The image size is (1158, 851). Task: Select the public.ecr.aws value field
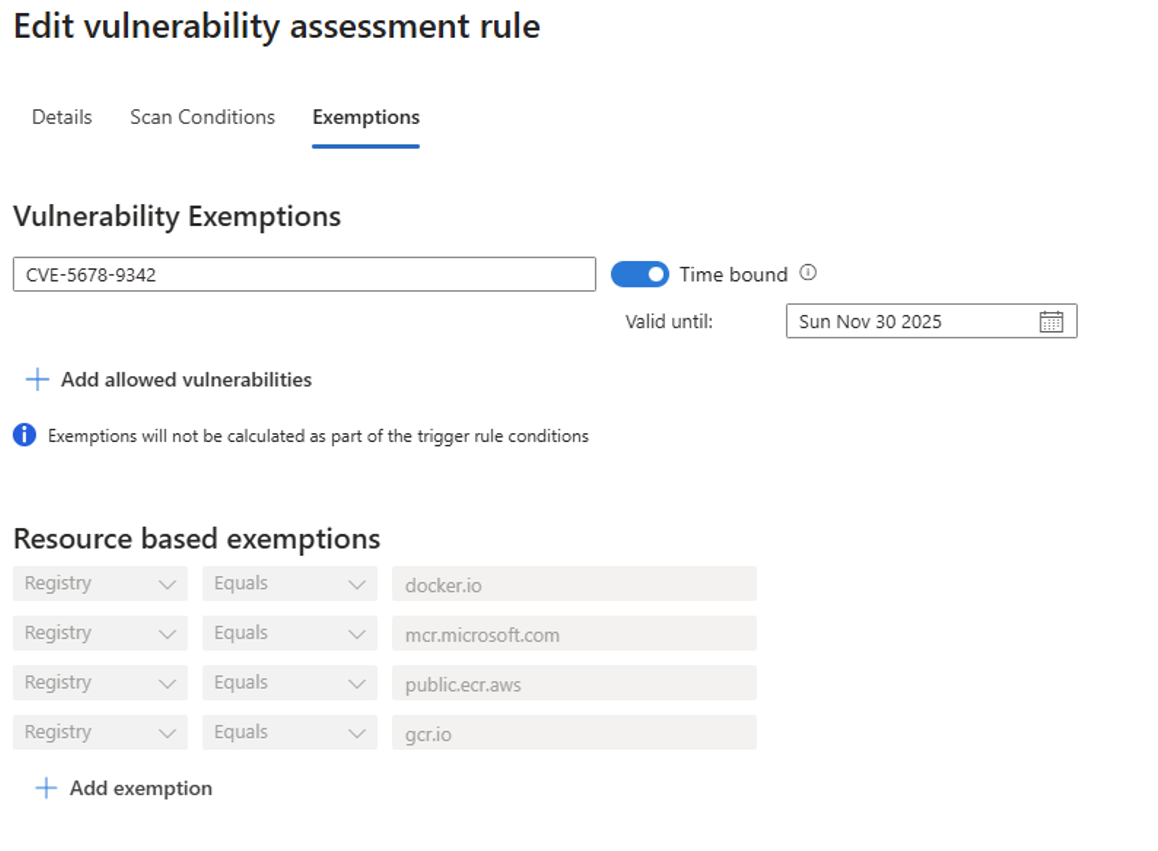tap(574, 684)
